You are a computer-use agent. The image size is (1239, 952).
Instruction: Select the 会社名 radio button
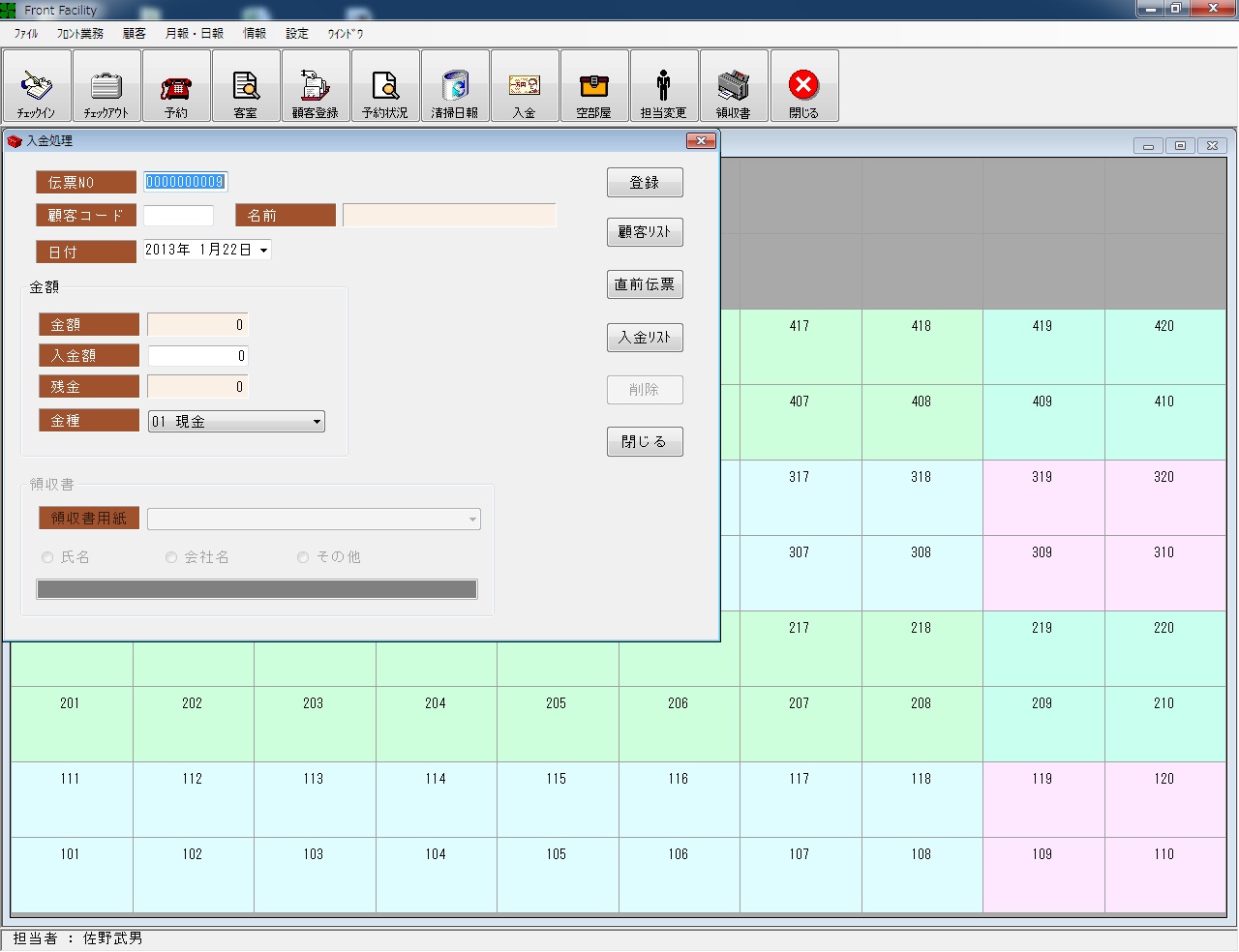click(x=171, y=557)
